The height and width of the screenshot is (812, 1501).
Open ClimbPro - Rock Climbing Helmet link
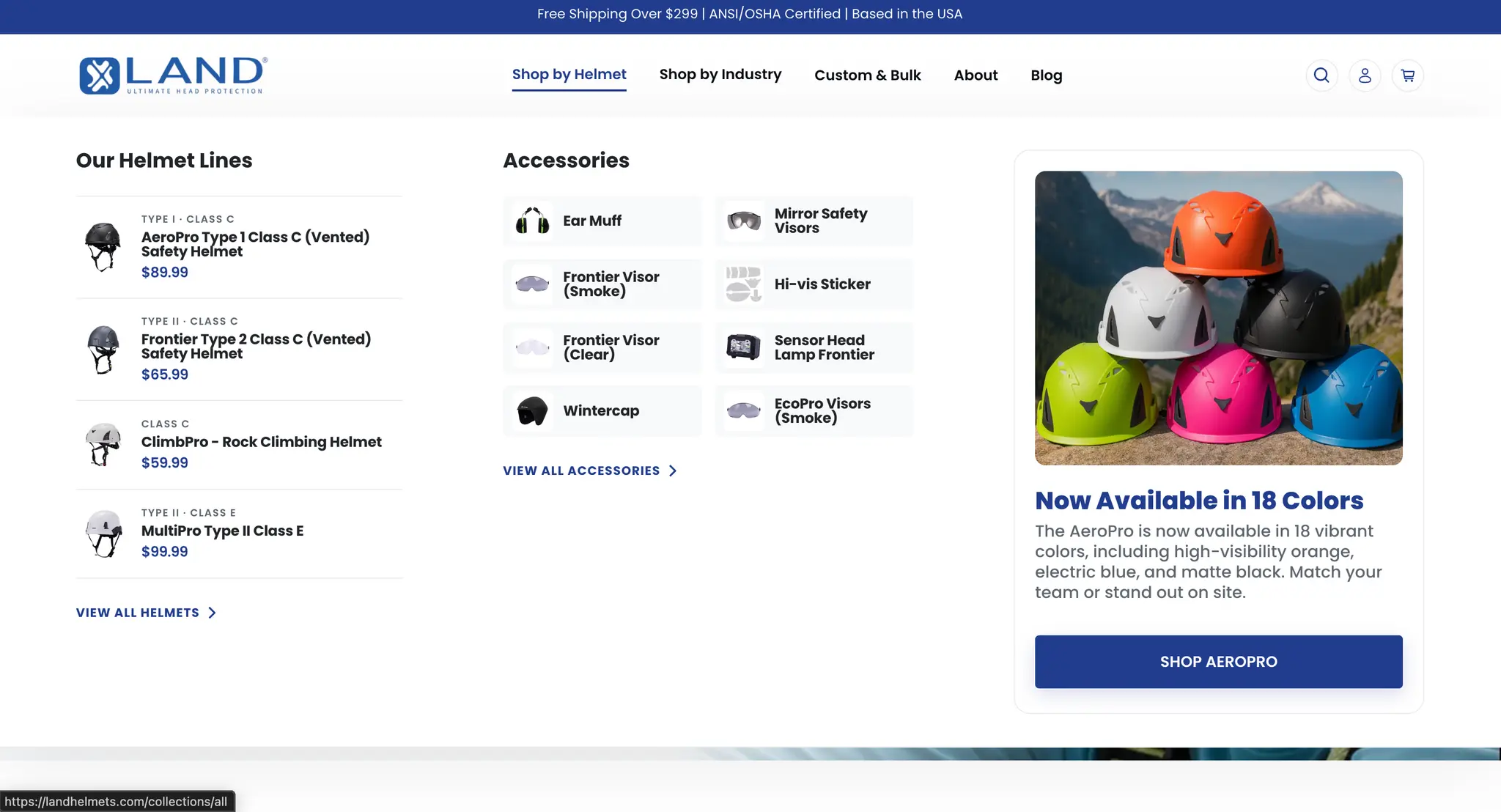[261, 442]
